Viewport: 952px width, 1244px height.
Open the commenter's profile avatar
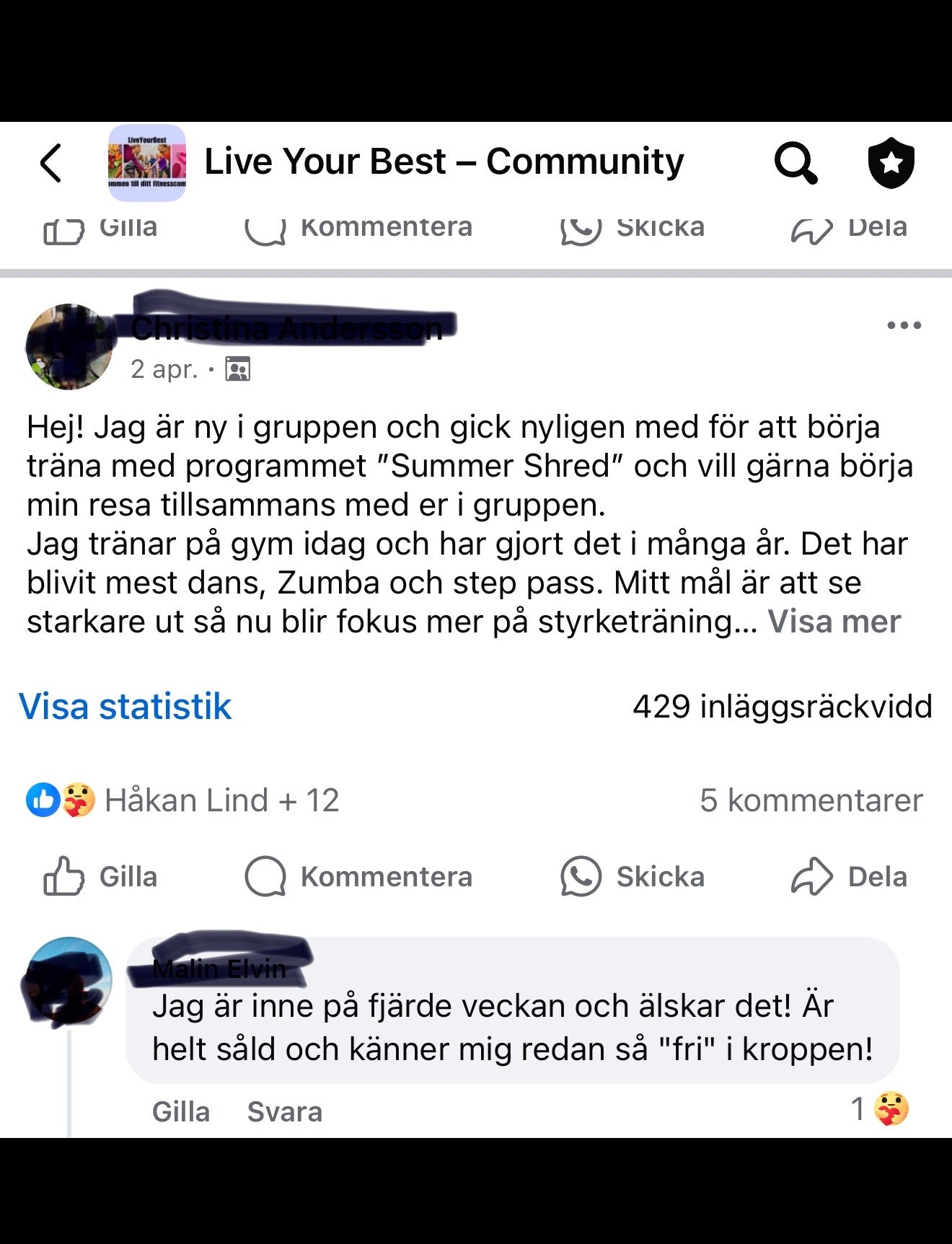coord(69,980)
